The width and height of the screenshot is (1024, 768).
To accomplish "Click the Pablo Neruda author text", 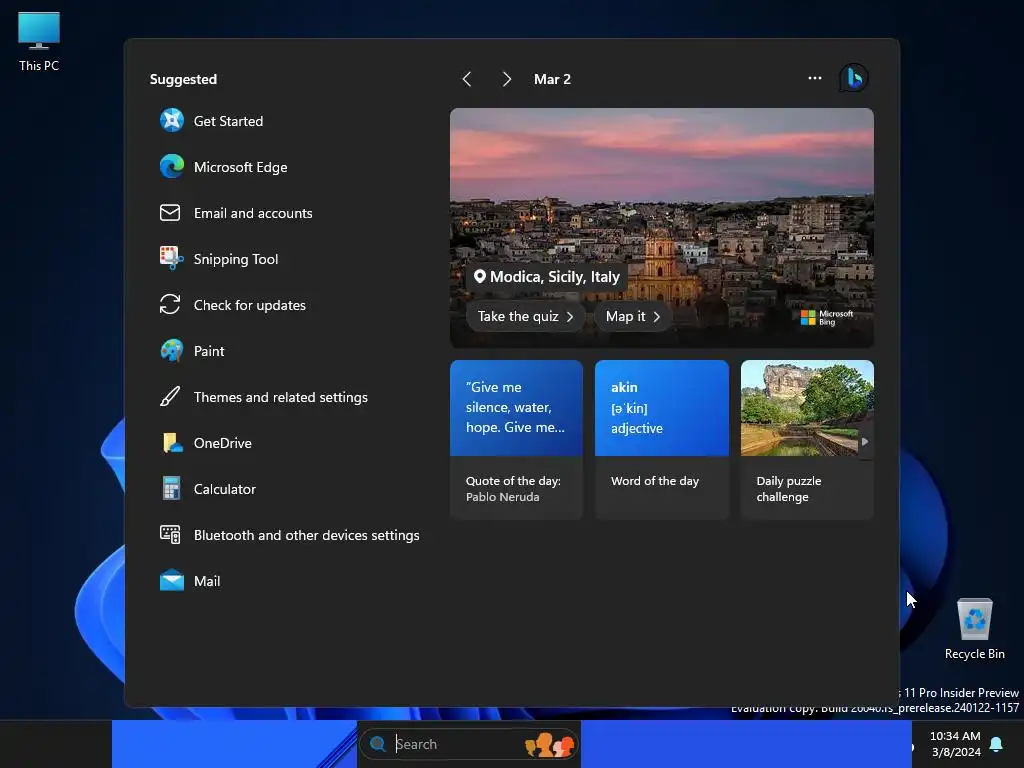I will (x=502, y=497).
